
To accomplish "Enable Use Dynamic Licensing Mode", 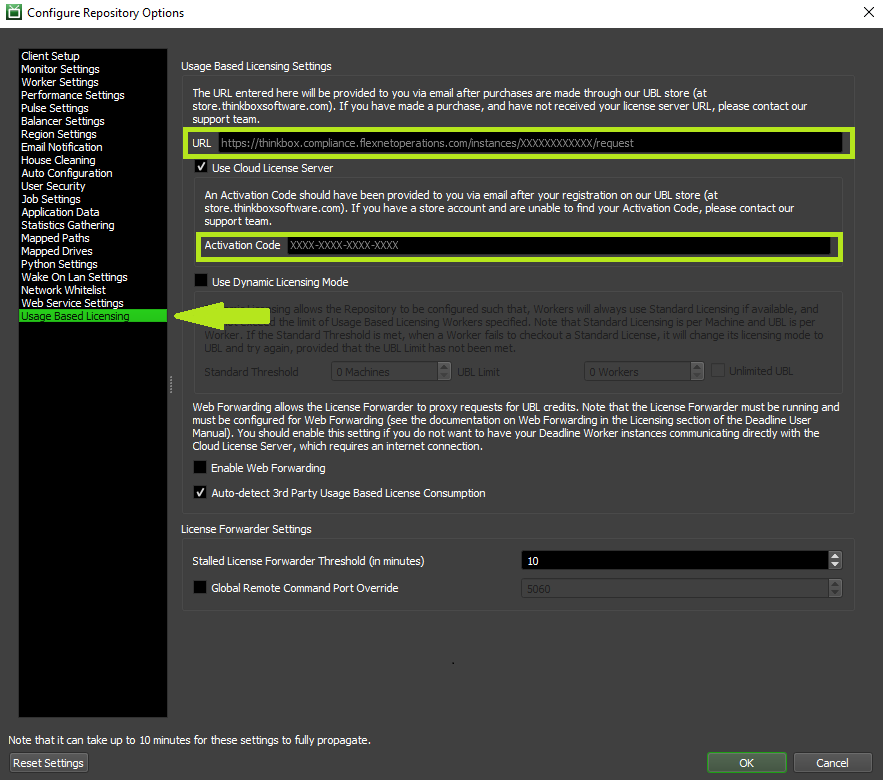I will [x=200, y=280].
